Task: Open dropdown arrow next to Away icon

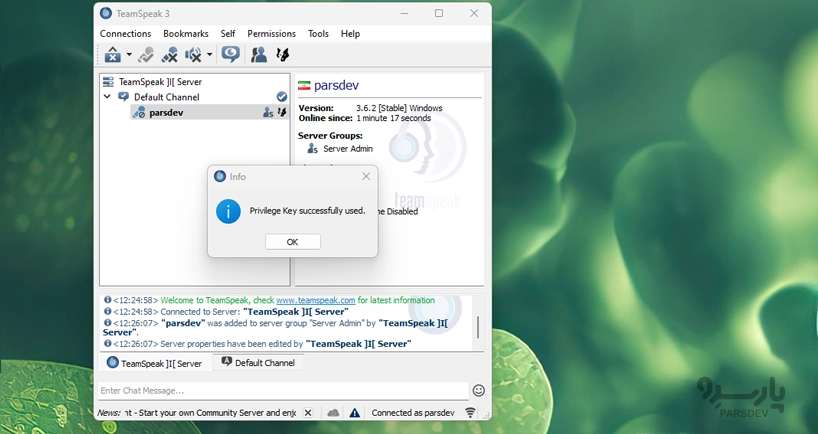Action: click(127, 55)
